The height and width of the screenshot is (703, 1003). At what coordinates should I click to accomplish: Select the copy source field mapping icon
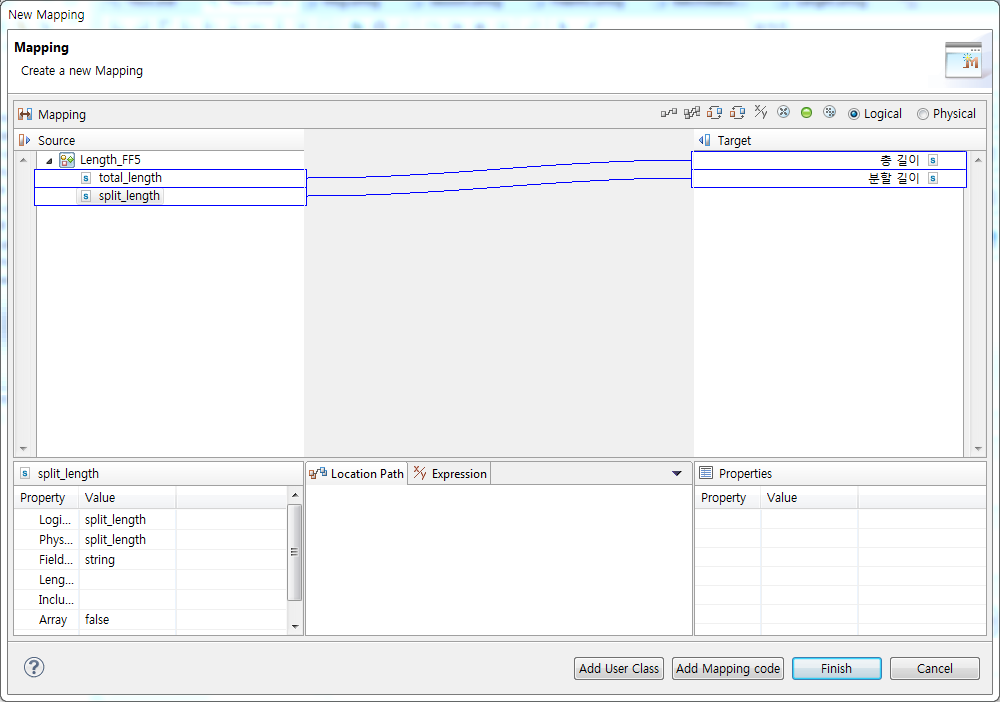(x=714, y=113)
